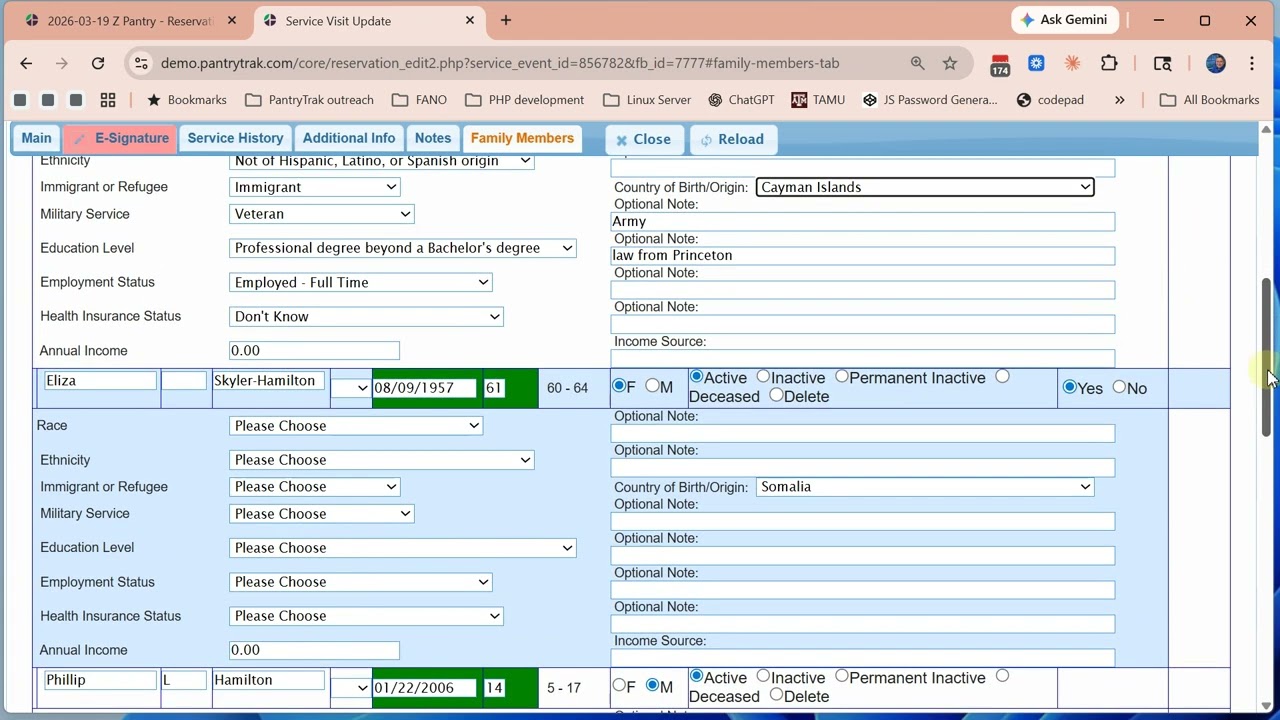Open the Professional degree education dropdown
The image size is (1280, 720).
(402, 248)
